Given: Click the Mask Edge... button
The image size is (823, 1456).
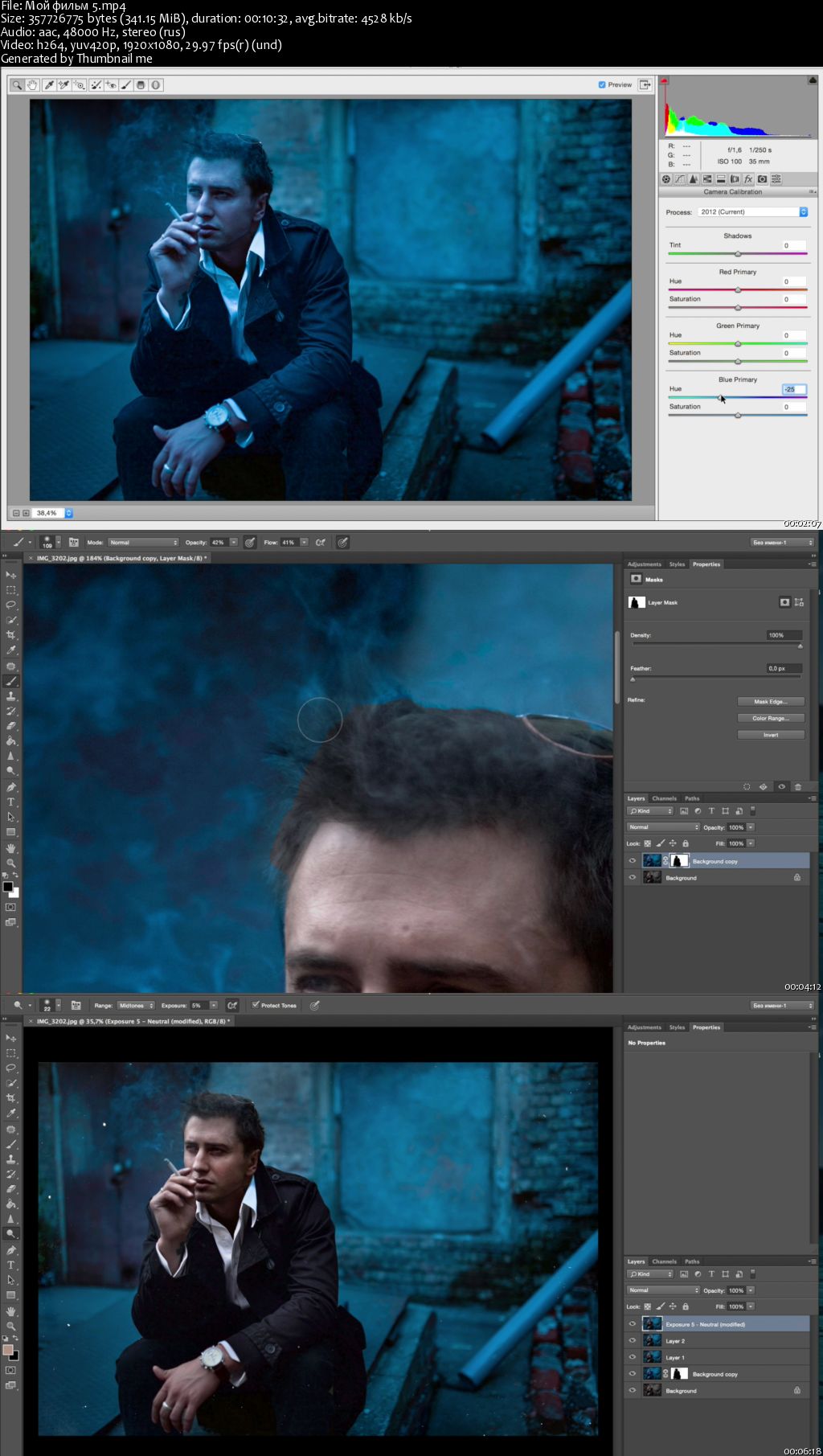Looking at the screenshot, I should (x=771, y=702).
